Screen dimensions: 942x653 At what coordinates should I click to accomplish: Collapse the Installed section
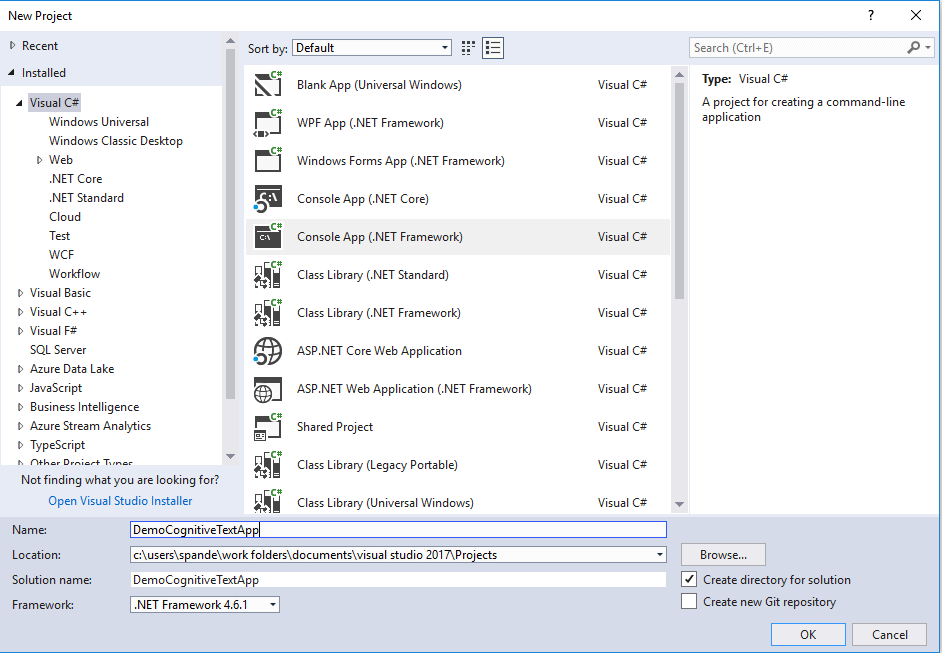pyautogui.click(x=12, y=73)
